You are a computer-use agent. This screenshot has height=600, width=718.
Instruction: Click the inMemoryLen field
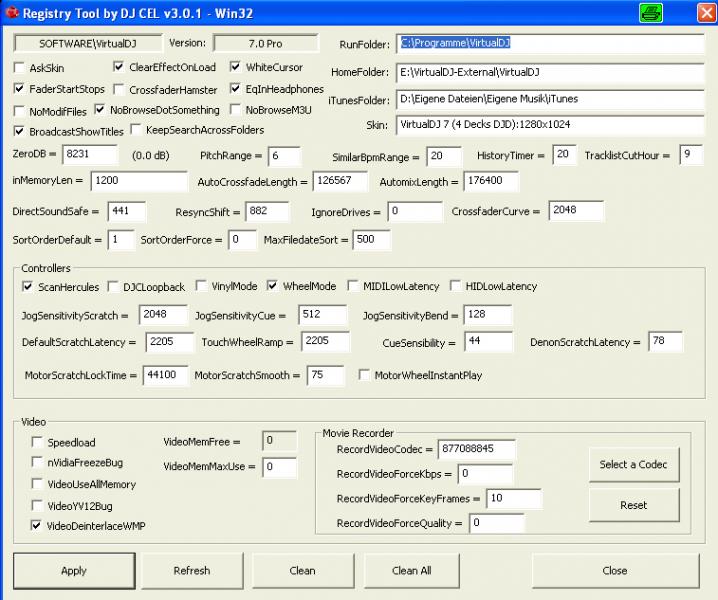click(139, 181)
